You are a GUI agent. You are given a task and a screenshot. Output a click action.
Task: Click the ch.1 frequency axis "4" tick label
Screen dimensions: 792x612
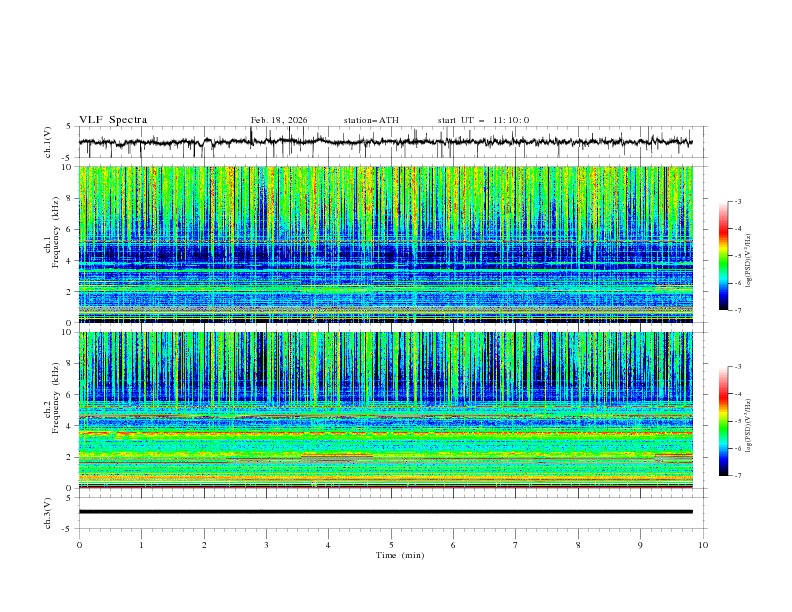pyautogui.click(x=70, y=261)
